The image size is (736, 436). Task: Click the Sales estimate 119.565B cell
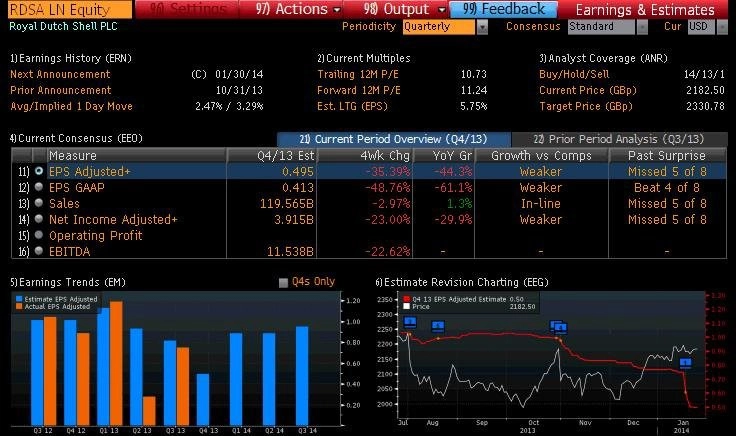tap(287, 204)
